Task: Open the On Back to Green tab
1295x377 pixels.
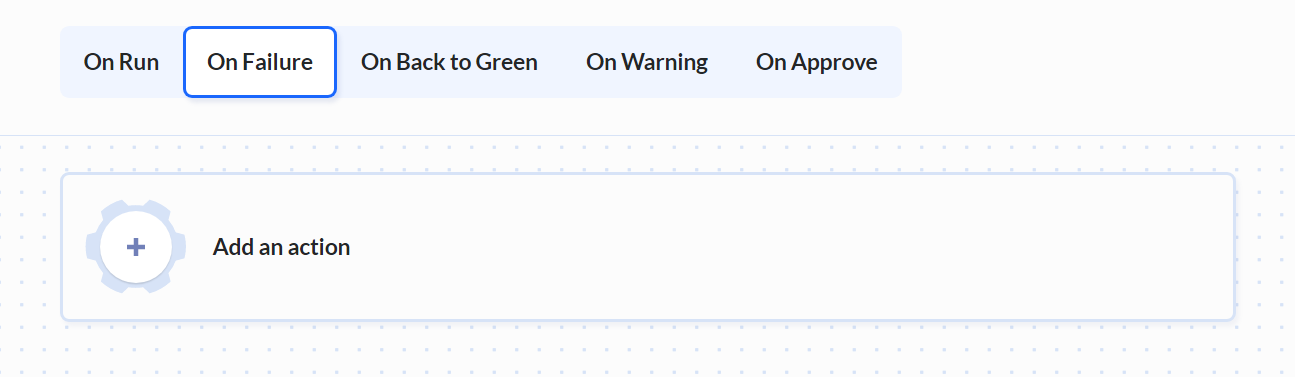Action: pyautogui.click(x=449, y=62)
